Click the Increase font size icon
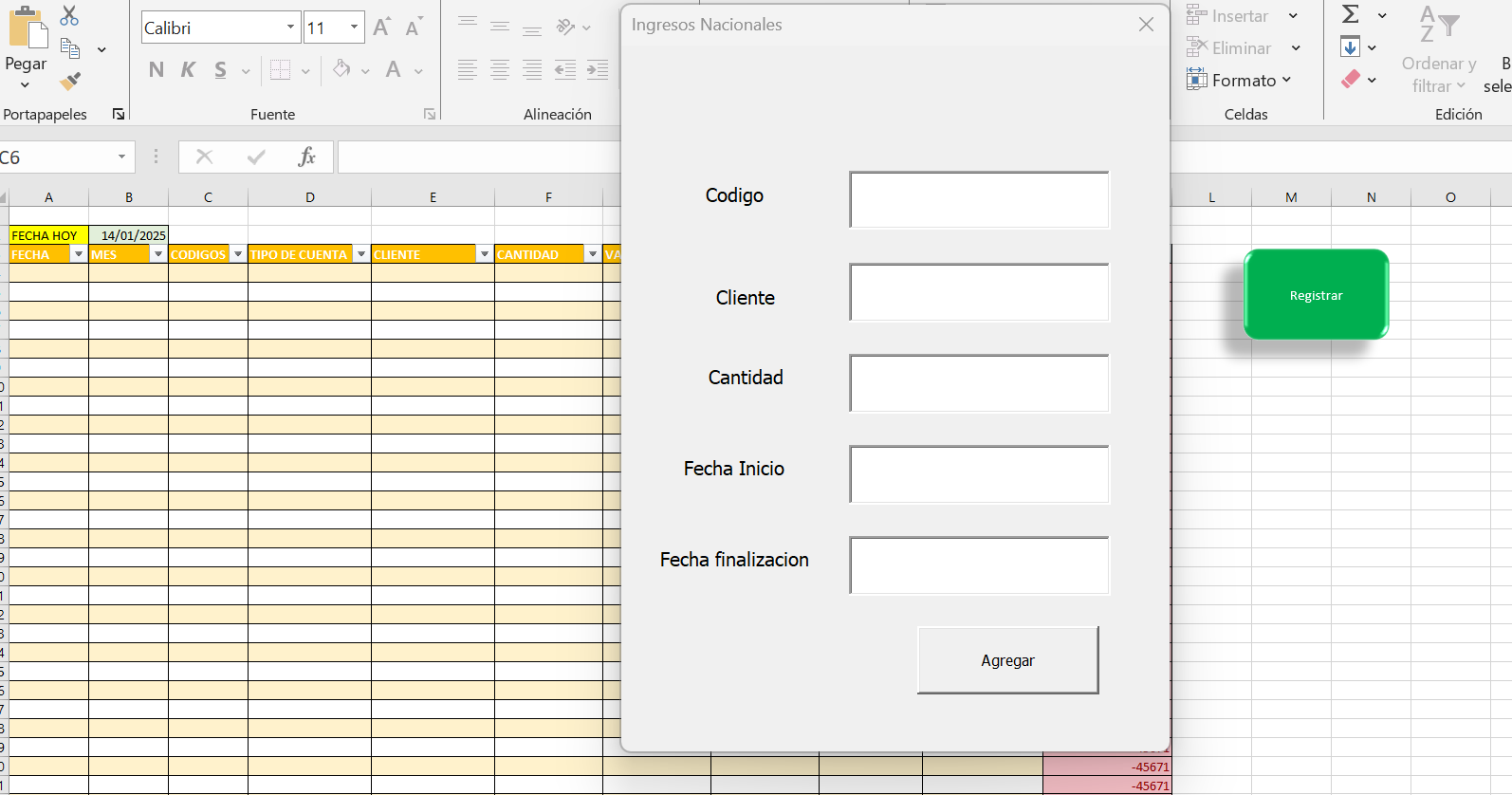Screen dimensions: 1512x795 [x=381, y=28]
